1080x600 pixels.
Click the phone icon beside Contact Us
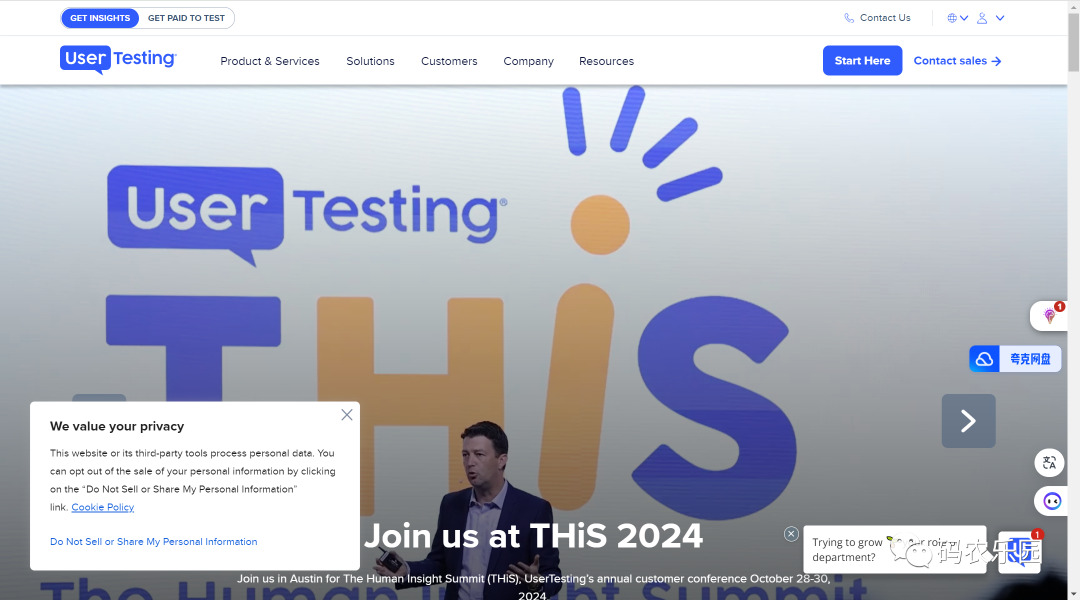(x=849, y=18)
